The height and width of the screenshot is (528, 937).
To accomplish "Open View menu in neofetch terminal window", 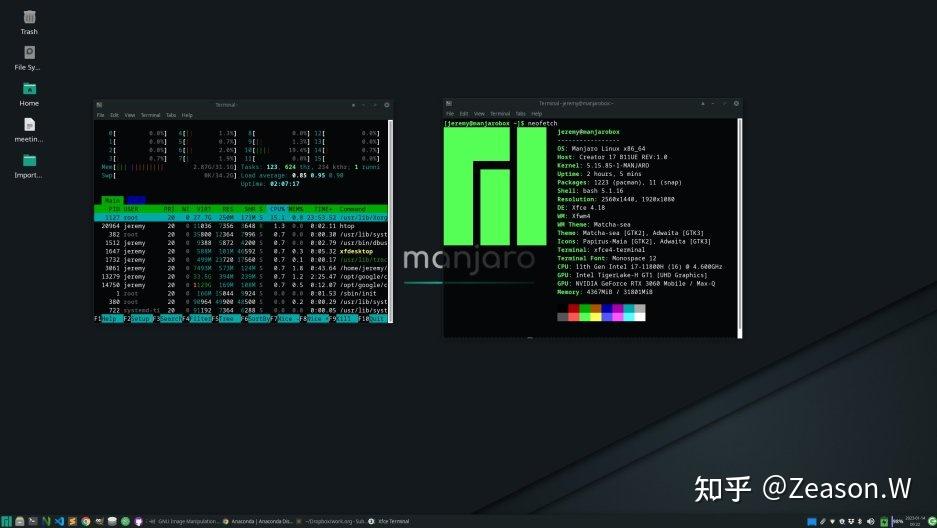I will pyautogui.click(x=479, y=113).
